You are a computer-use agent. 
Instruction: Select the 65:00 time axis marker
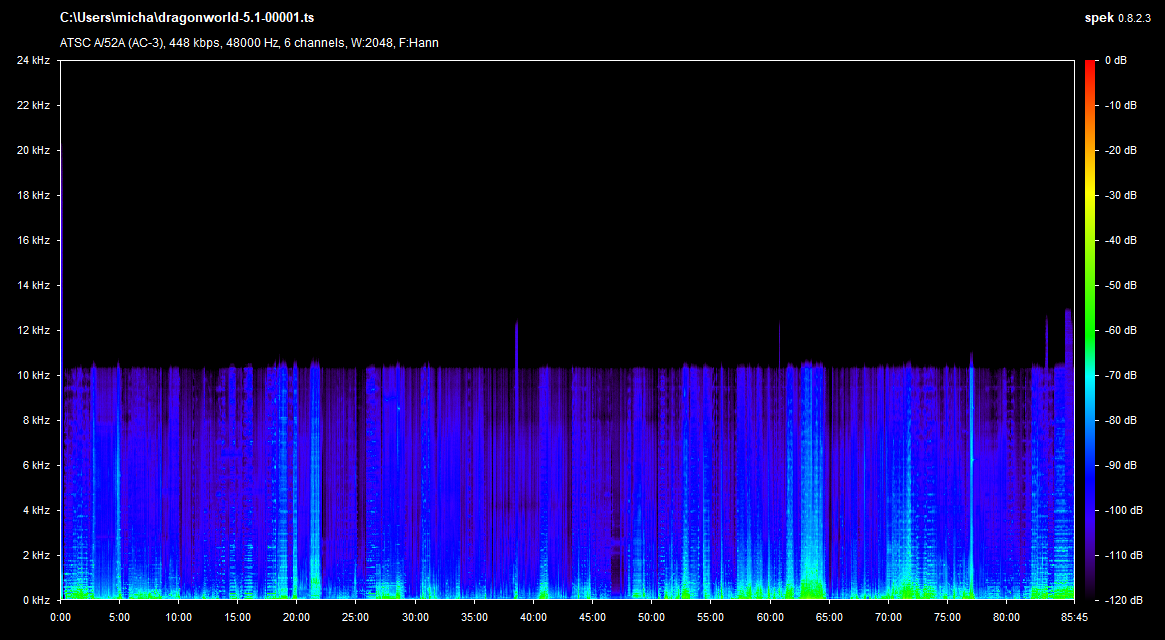click(x=828, y=617)
